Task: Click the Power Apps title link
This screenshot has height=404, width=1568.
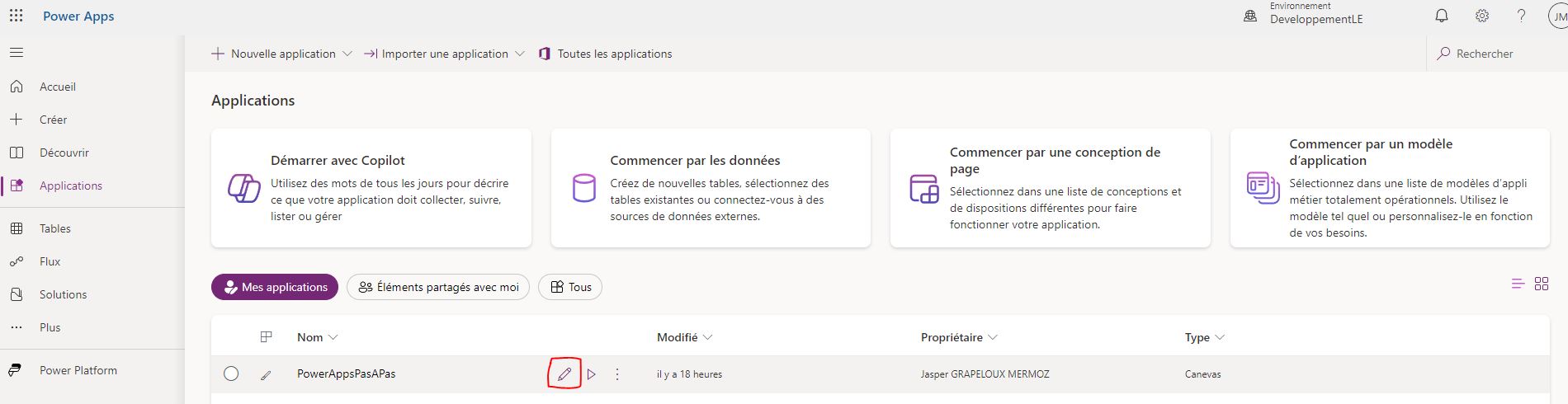Action: pyautogui.click(x=78, y=16)
